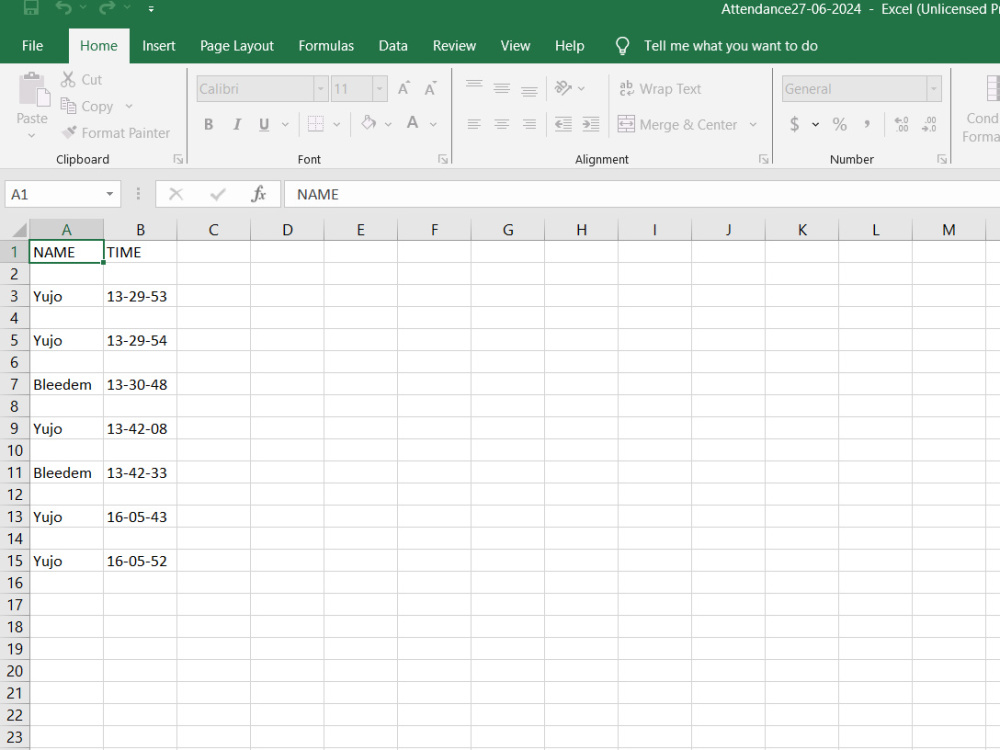Switch to the Insert tab
1000x750 pixels.
159,46
